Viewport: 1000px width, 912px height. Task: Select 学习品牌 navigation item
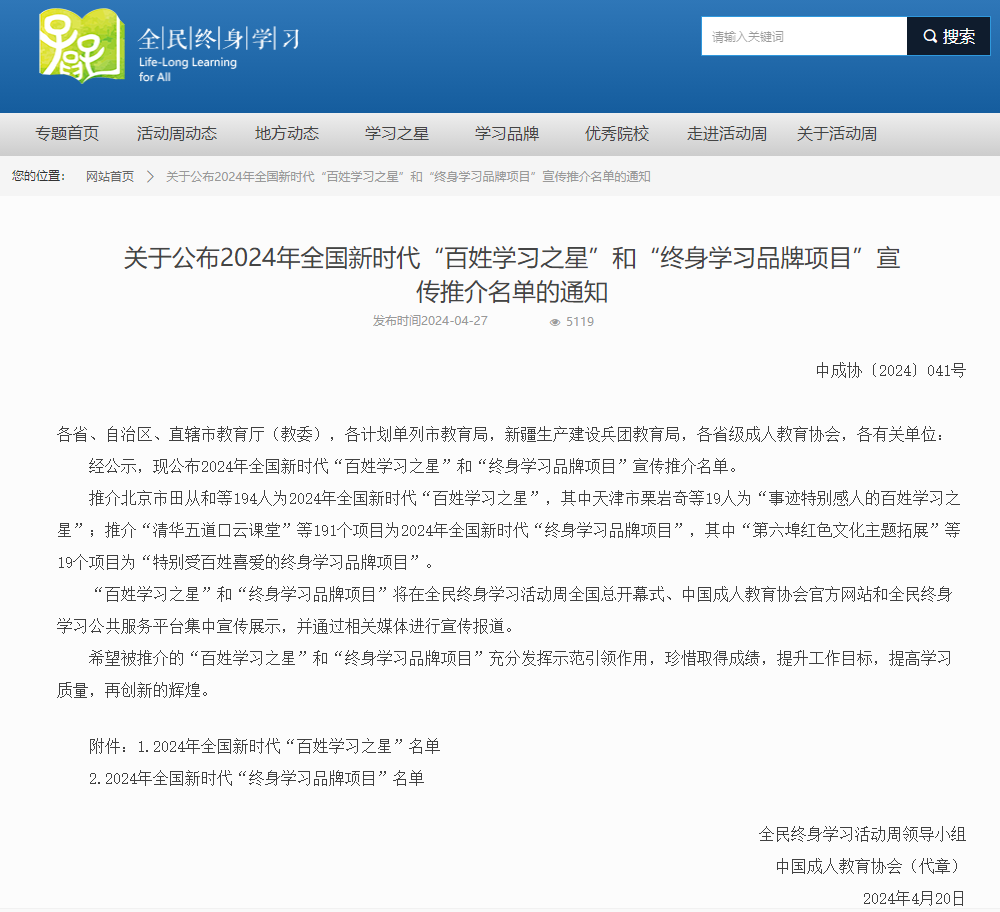(x=507, y=134)
